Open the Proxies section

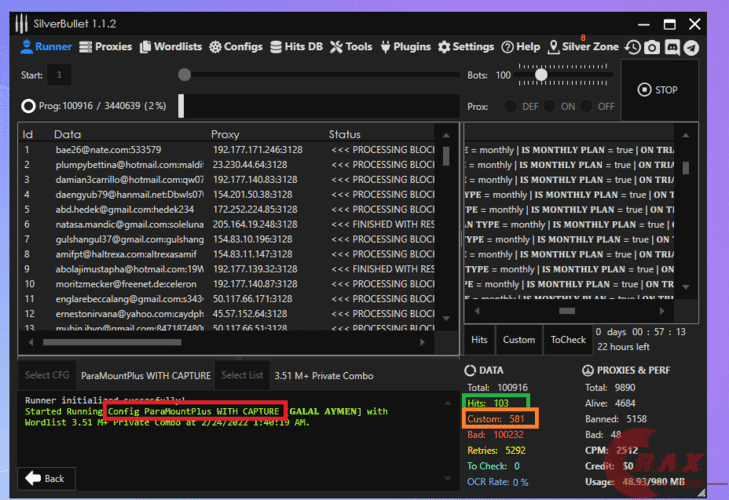coord(105,46)
